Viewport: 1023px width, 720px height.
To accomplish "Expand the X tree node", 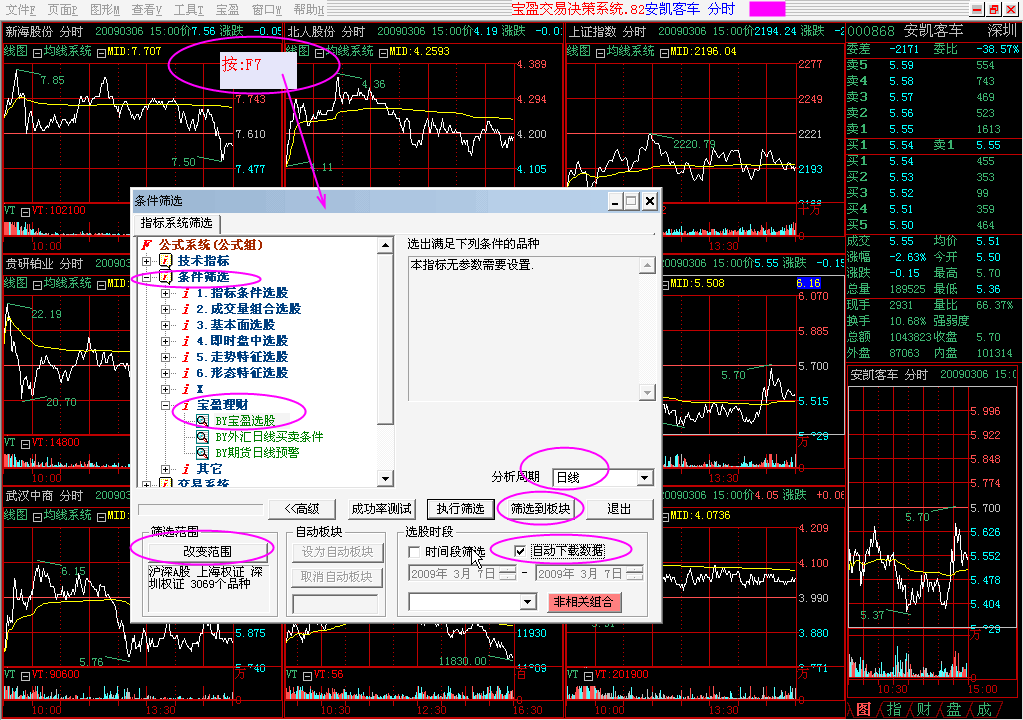I will point(166,389).
